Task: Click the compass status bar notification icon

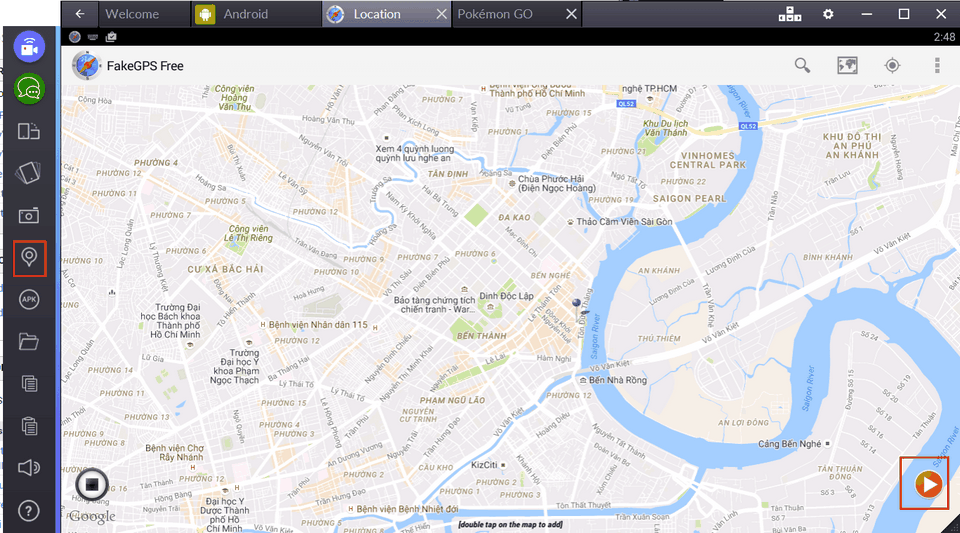Action: pyautogui.click(x=75, y=37)
